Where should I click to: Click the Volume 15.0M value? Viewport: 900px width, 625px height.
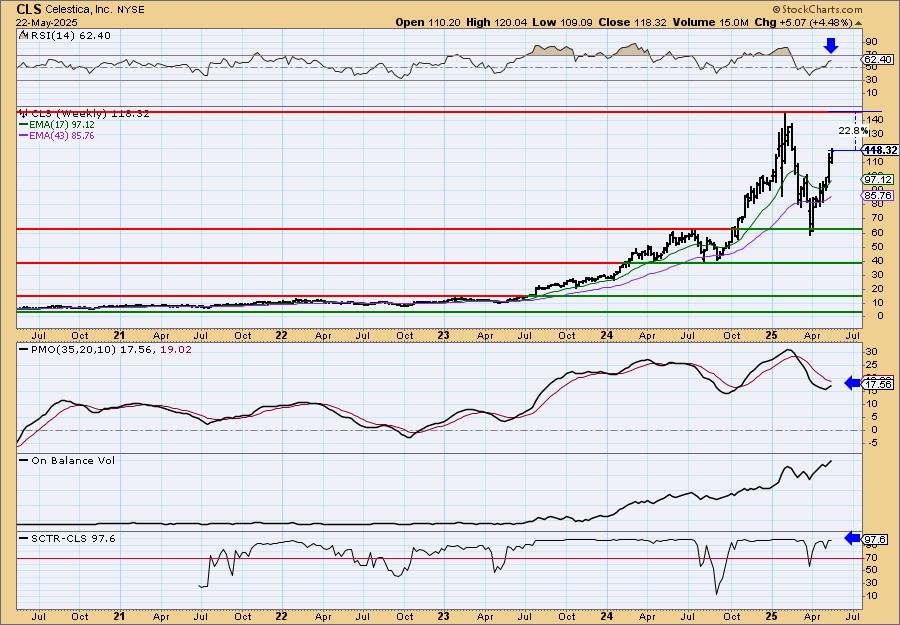point(711,22)
